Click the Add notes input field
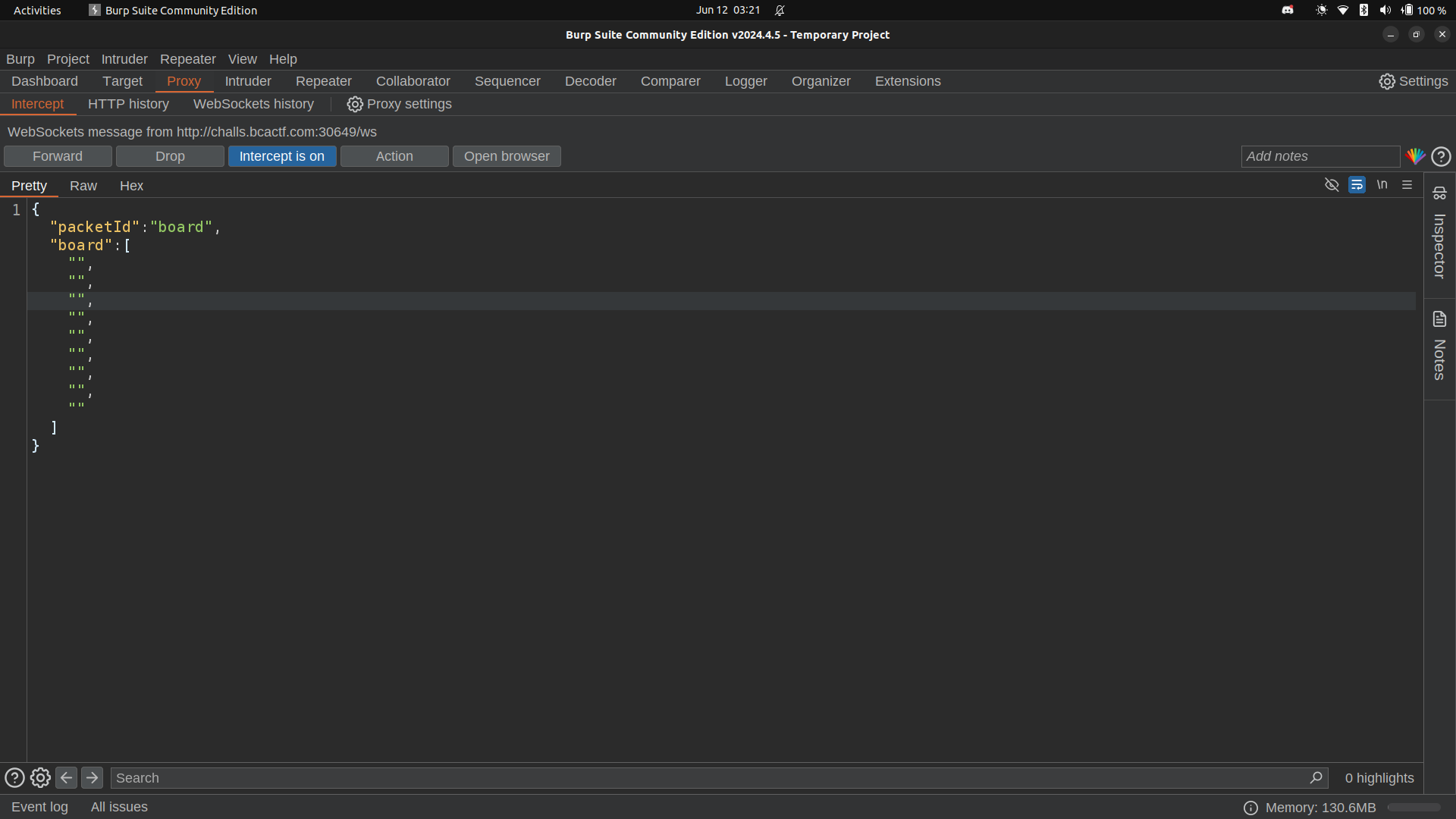Viewport: 1456px width, 819px height. coord(1319,156)
